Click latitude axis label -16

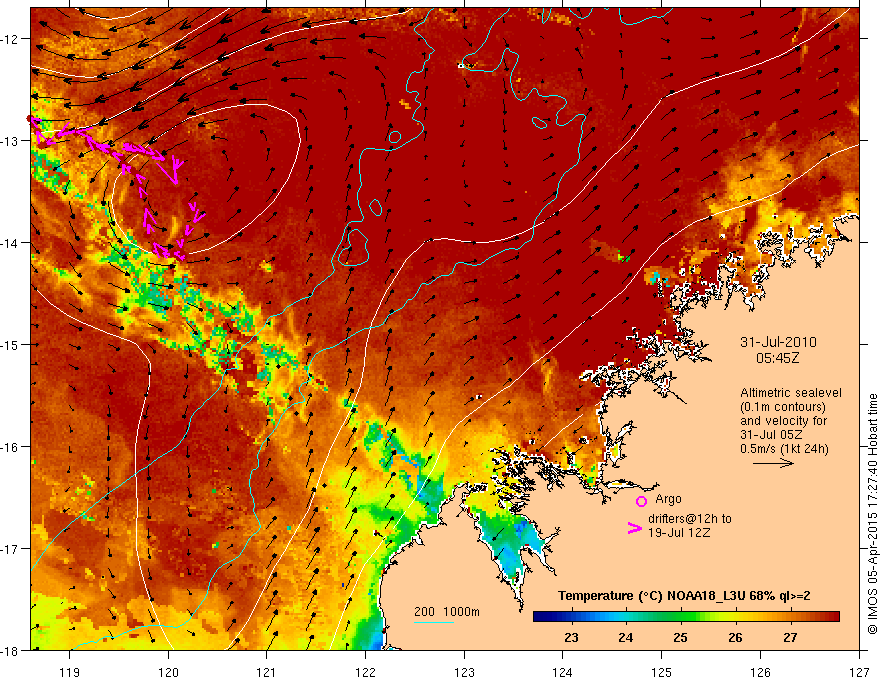(10, 447)
